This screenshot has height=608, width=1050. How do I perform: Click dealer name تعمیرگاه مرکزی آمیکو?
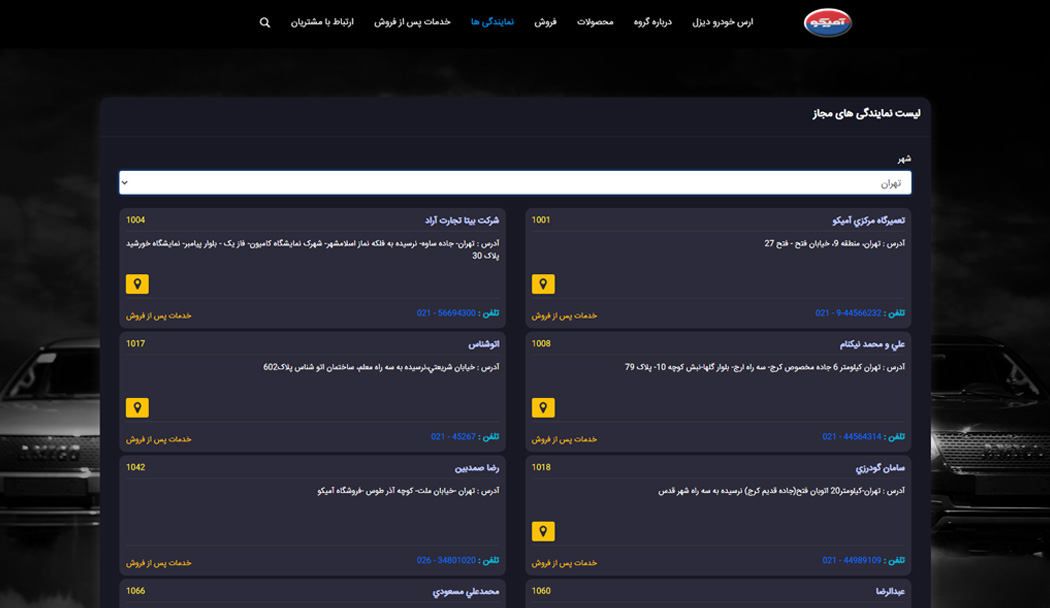tap(869, 220)
